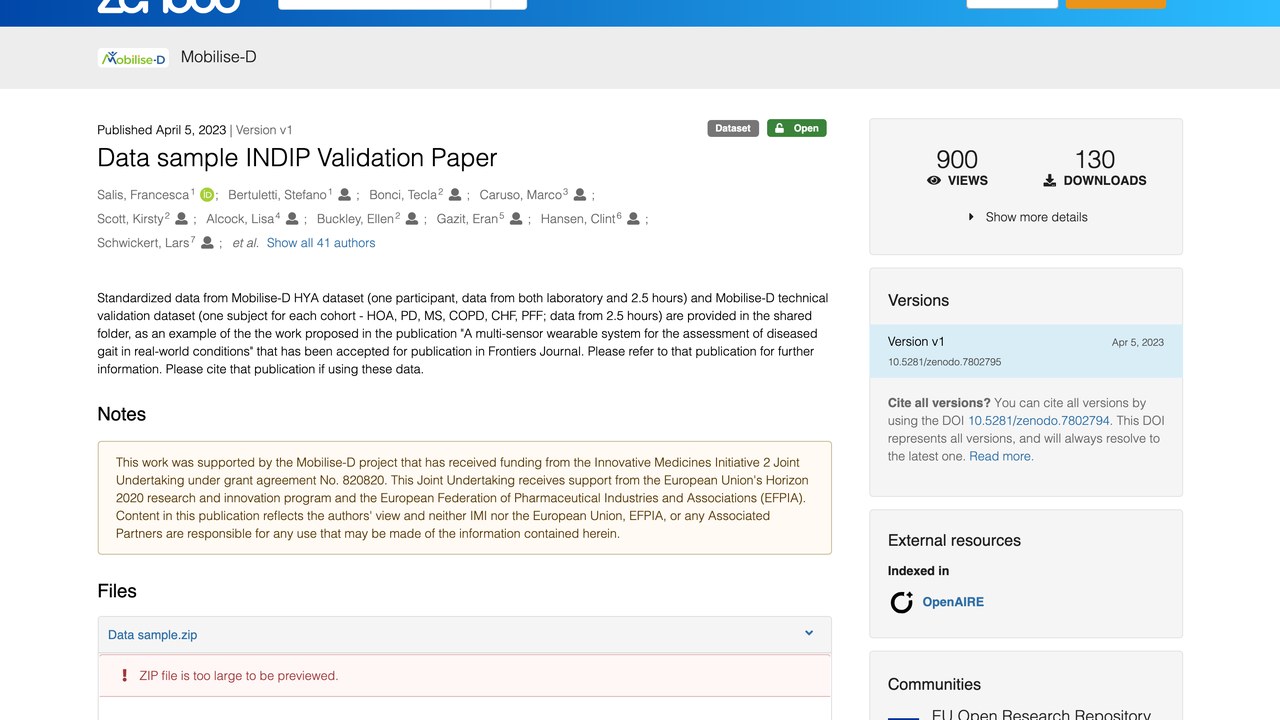Click the Communities heading
Viewport: 1280px width, 720px height.
934,684
